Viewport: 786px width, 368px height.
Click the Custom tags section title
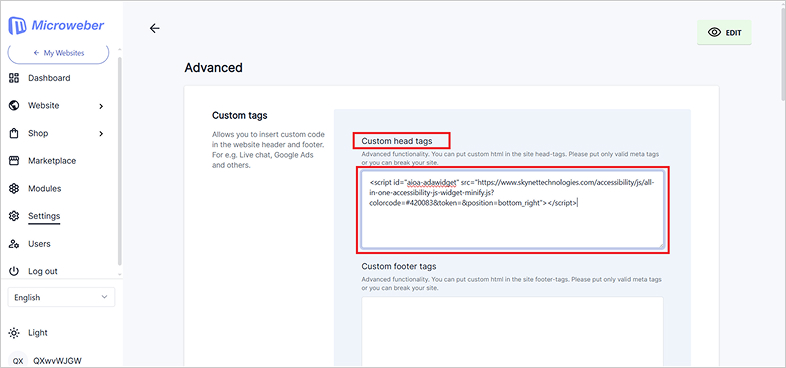[240, 115]
